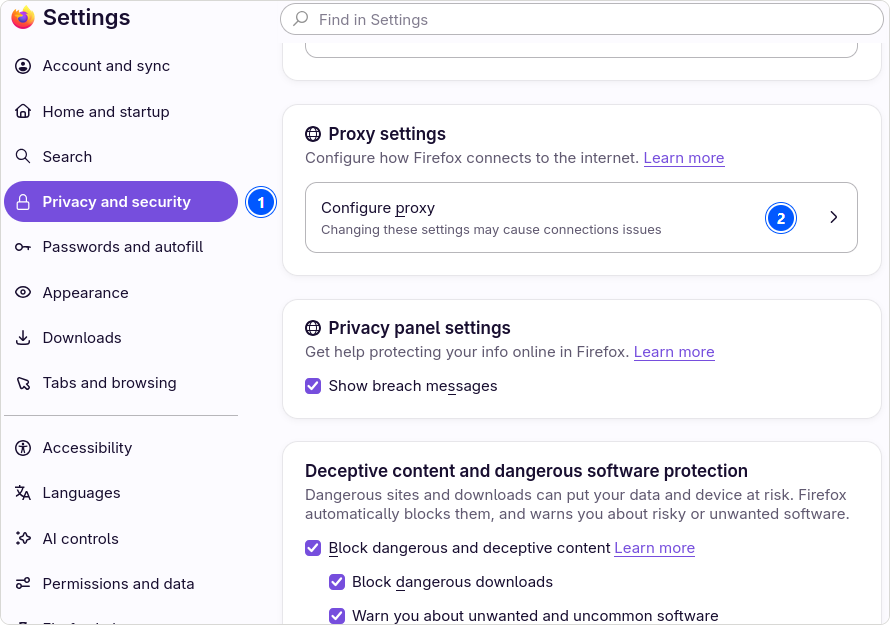Click the Accessibility figure icon
Screen dimensions: 890x625
[23, 448]
